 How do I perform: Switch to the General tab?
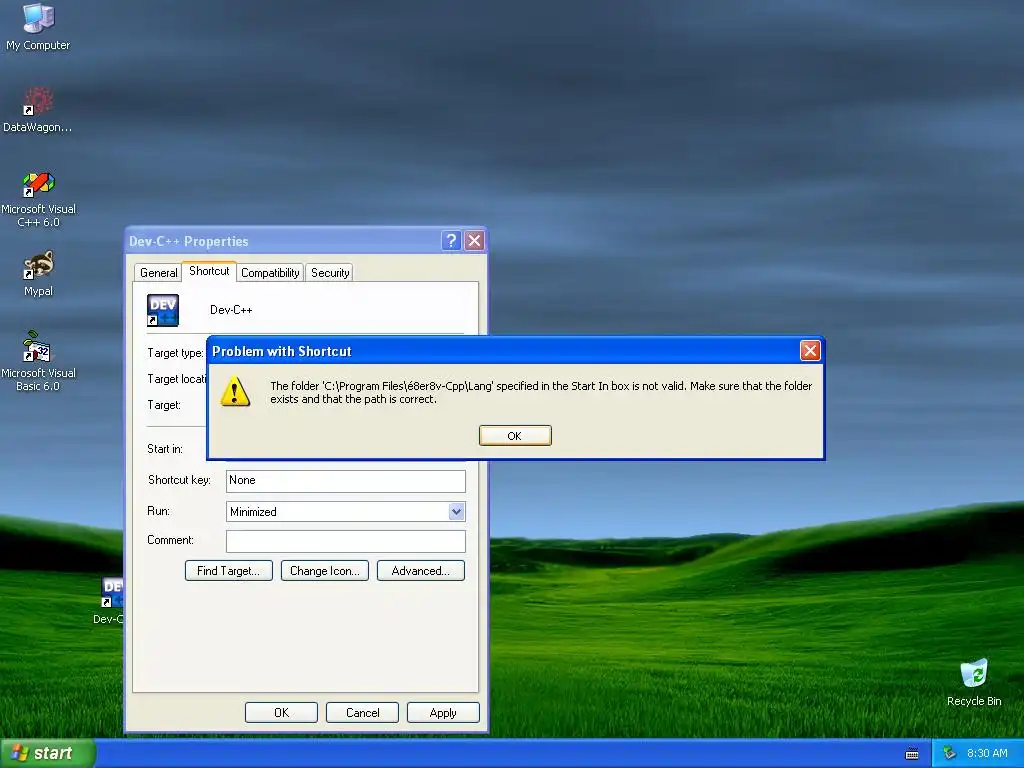pyautogui.click(x=158, y=272)
